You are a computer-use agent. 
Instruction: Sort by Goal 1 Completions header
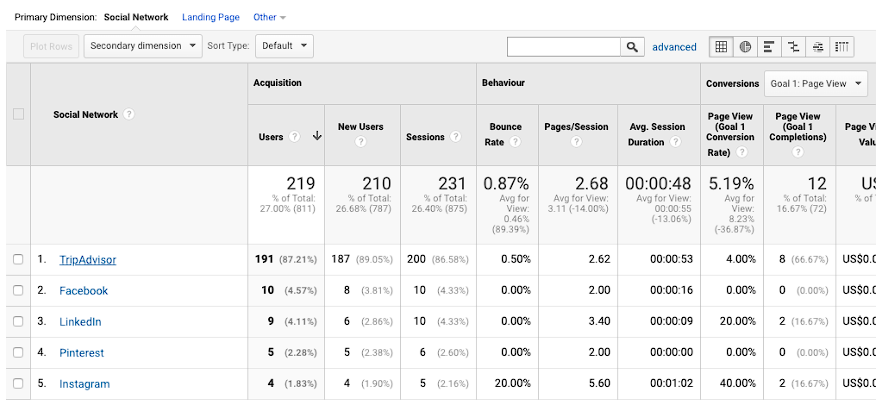(x=798, y=127)
